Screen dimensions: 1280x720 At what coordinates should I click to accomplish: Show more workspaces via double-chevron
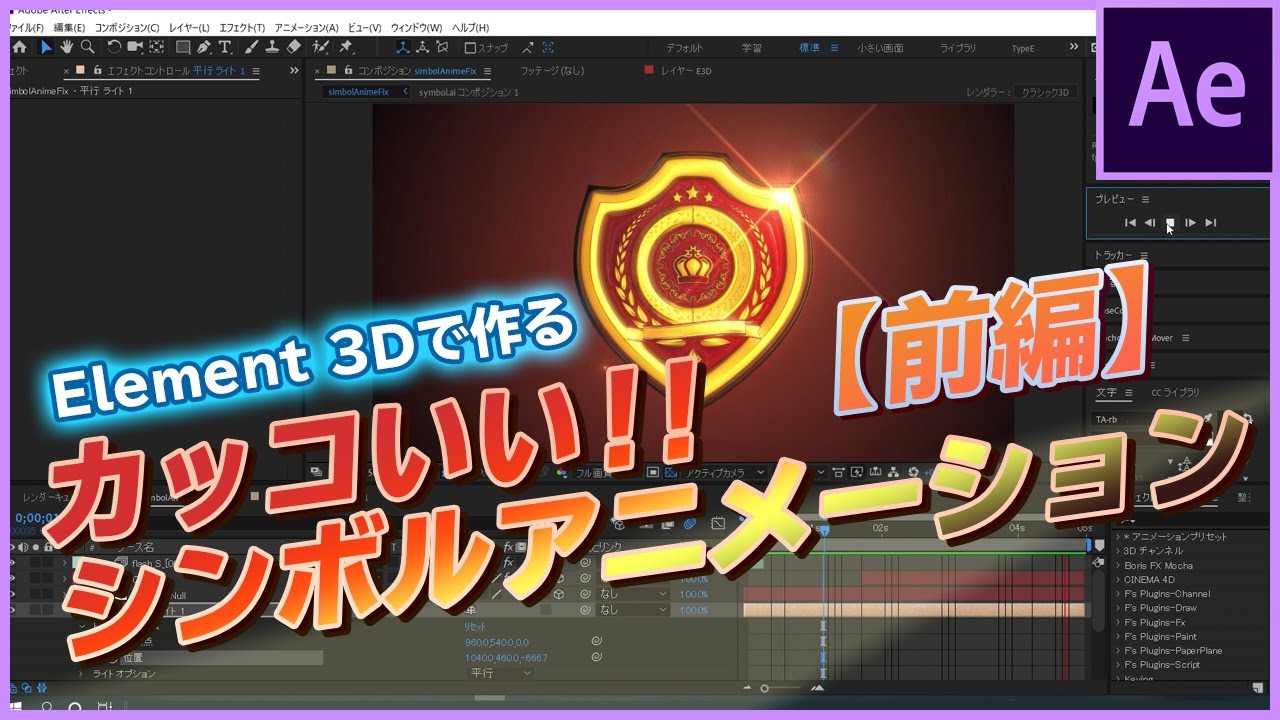click(1074, 47)
